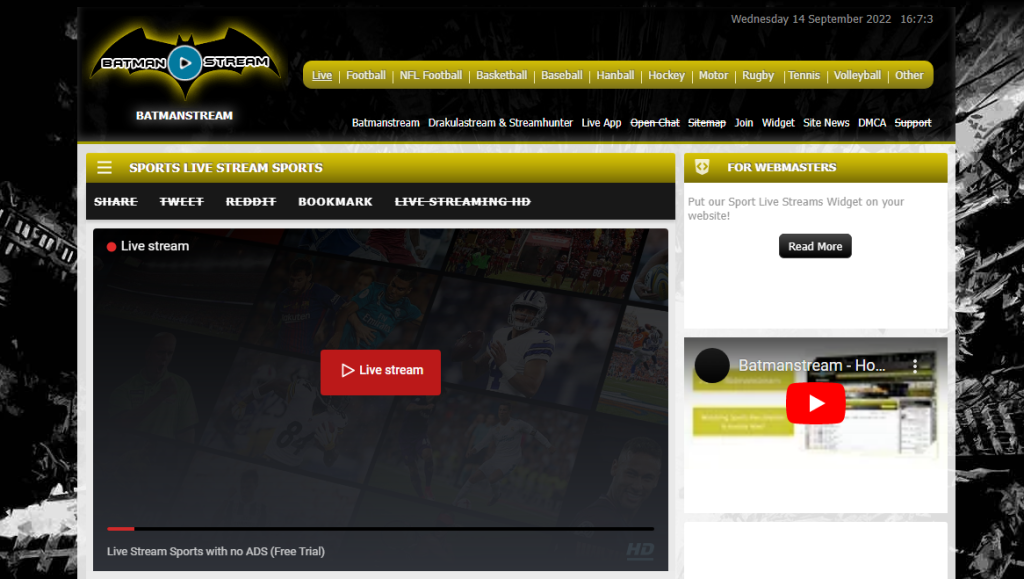Screen dimensions: 1024x579
Task: Open the Tennis category
Action: (x=804, y=76)
